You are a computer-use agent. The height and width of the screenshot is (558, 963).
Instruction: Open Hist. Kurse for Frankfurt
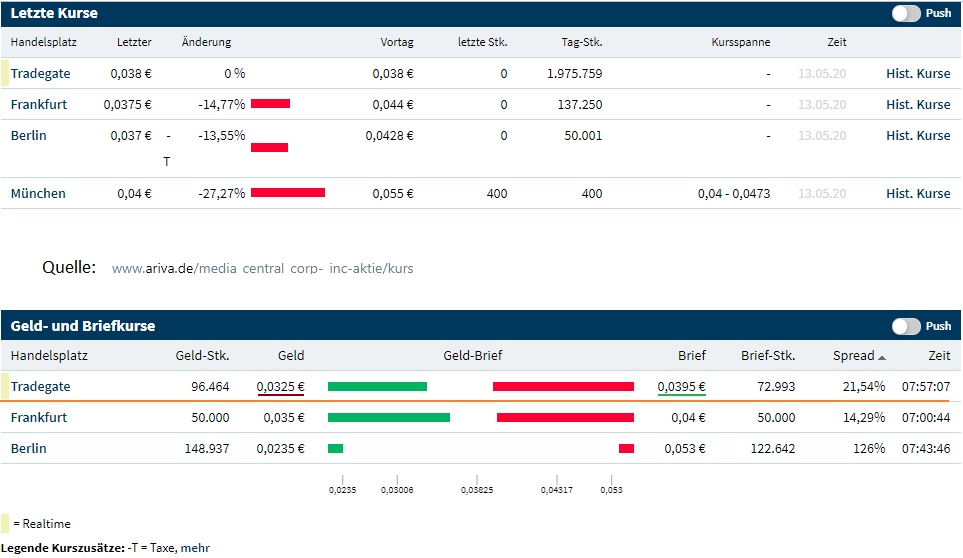(918, 104)
